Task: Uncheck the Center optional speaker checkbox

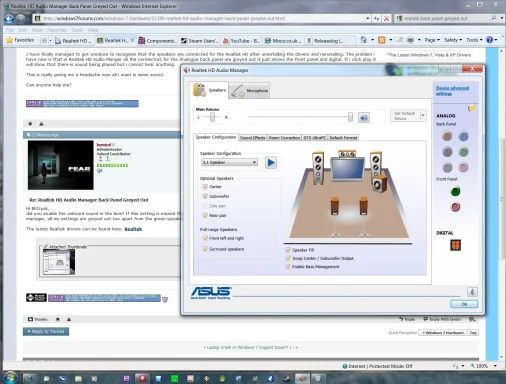Action: pos(205,186)
